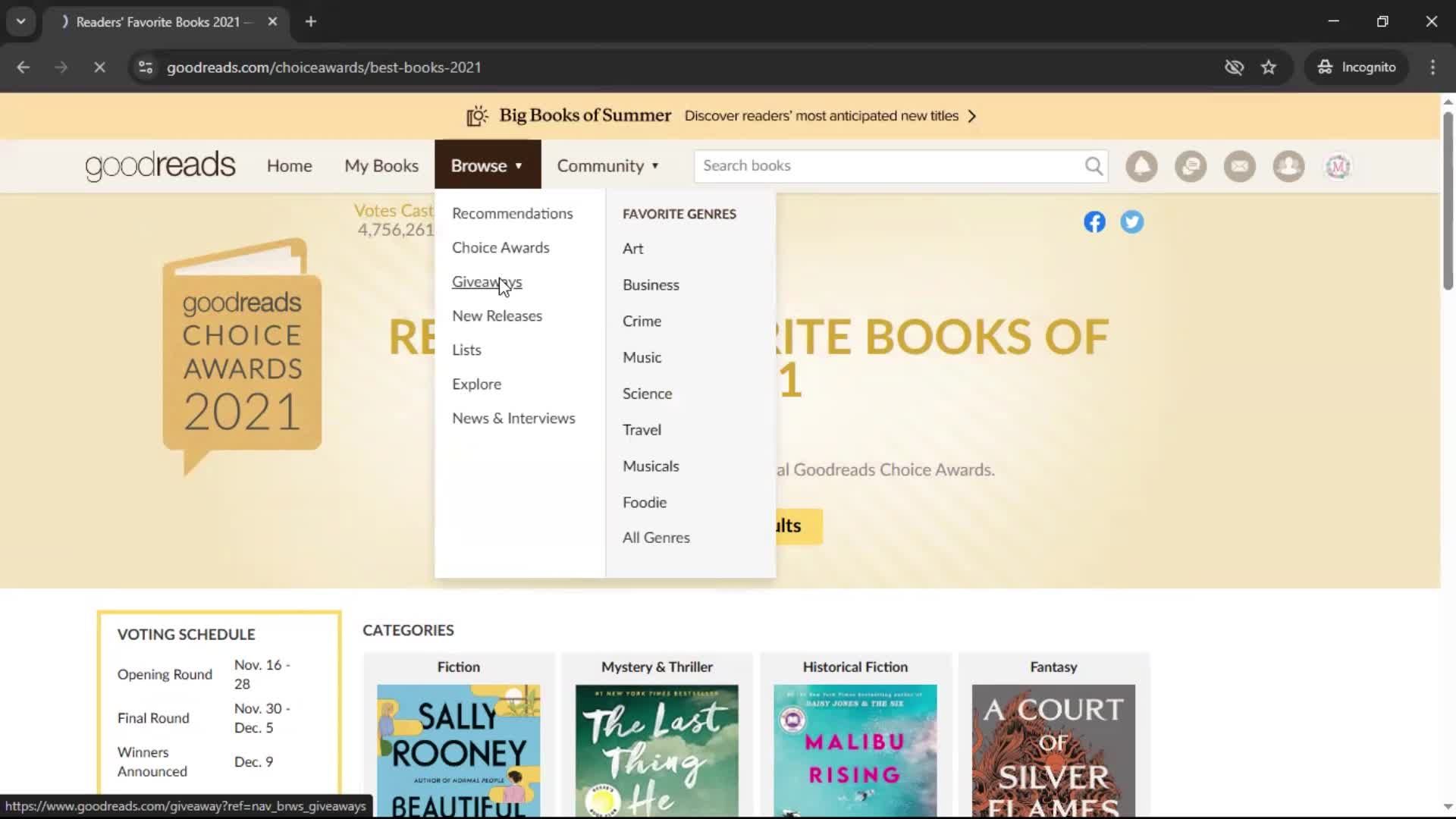The width and height of the screenshot is (1456, 819).
Task: Choose the Musicals genre
Action: [651, 466]
